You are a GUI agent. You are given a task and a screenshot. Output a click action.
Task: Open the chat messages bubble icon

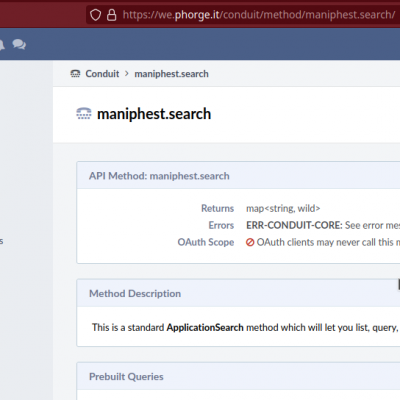pos(19,44)
